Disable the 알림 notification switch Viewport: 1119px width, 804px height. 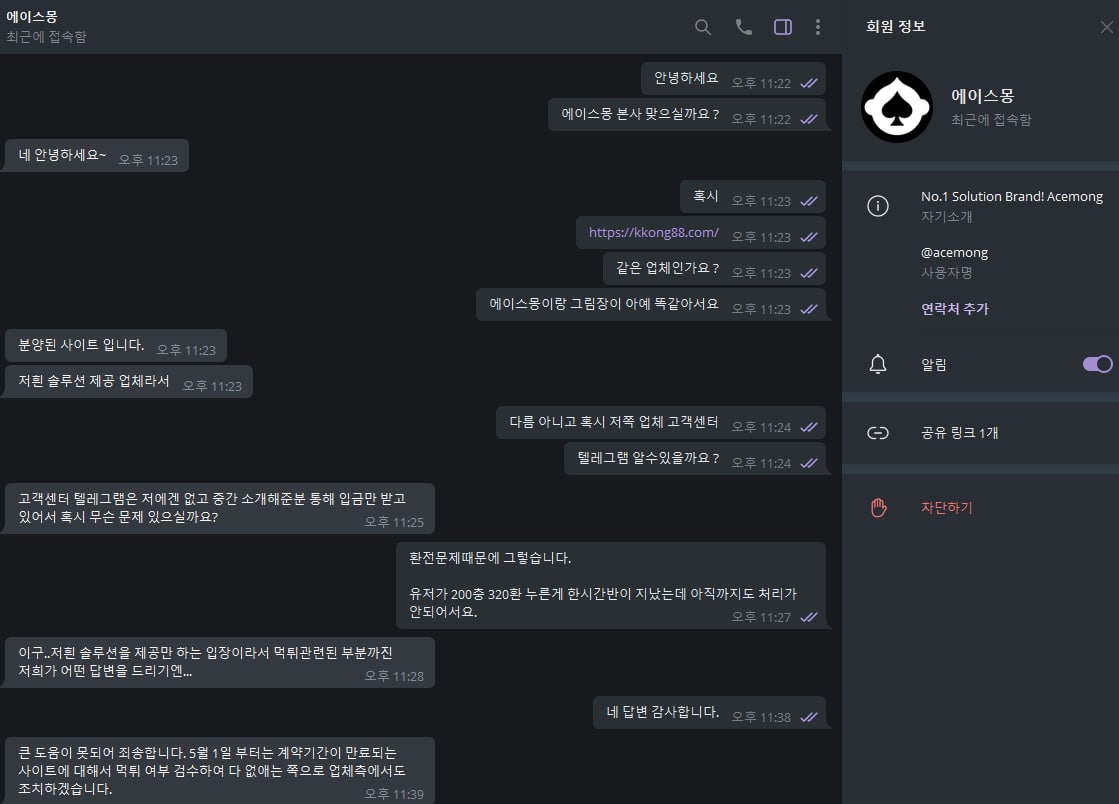1098,365
